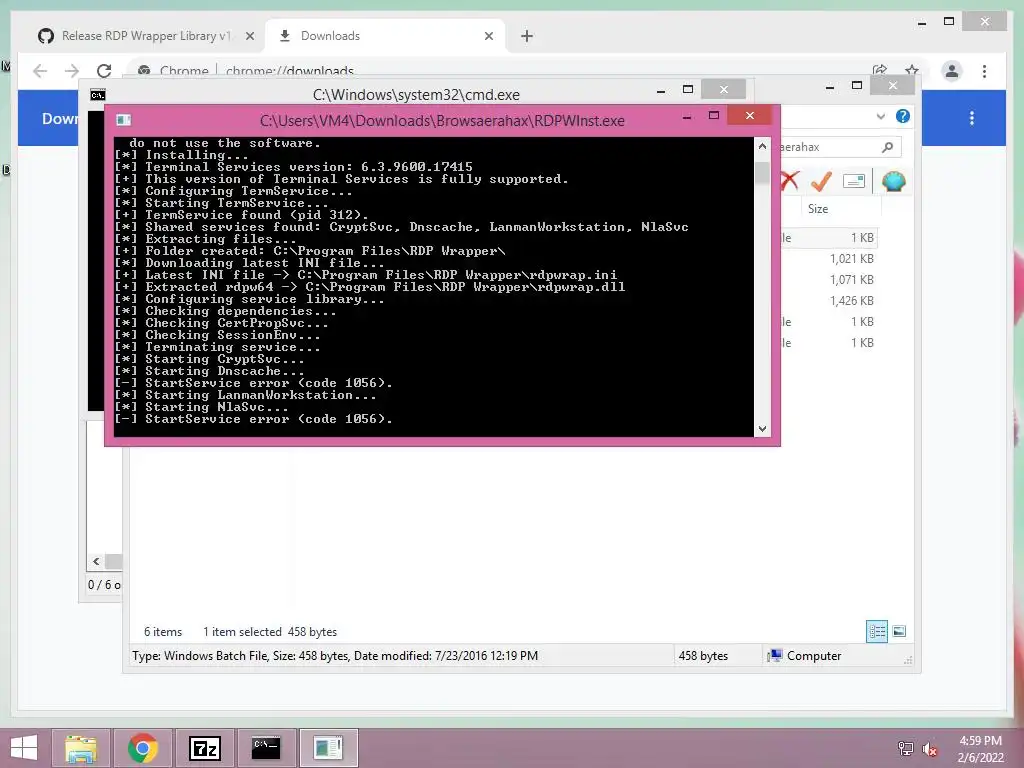Close the Release RDP Wrapper Library tab
Screen dimensions: 1024x768
click(249, 37)
